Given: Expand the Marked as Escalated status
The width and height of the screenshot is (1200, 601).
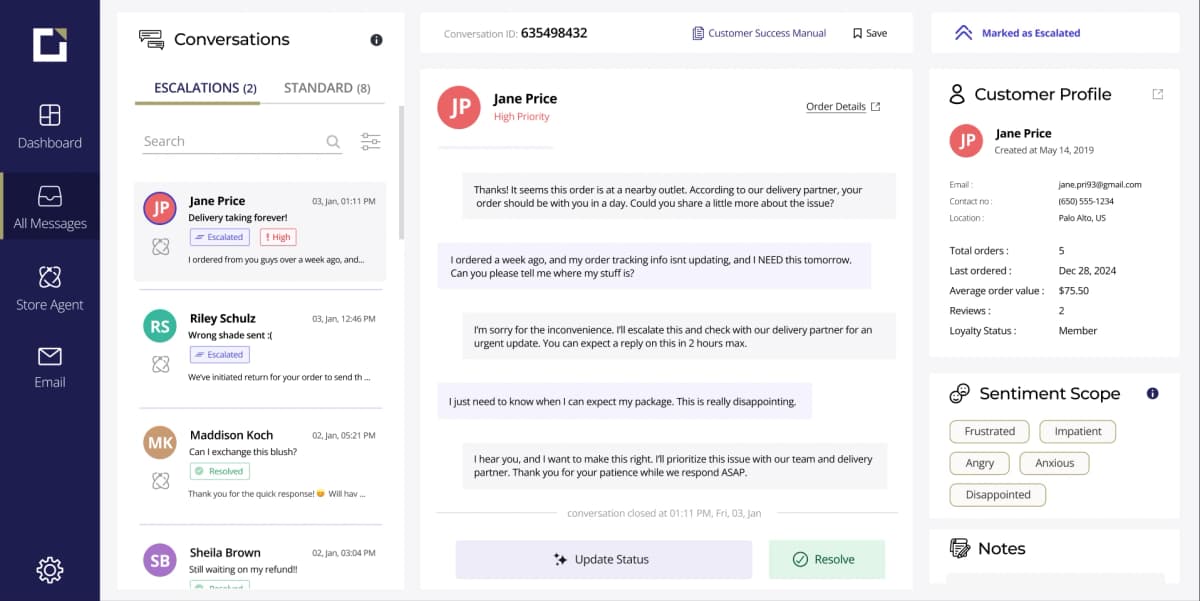Looking at the screenshot, I should point(1019,33).
